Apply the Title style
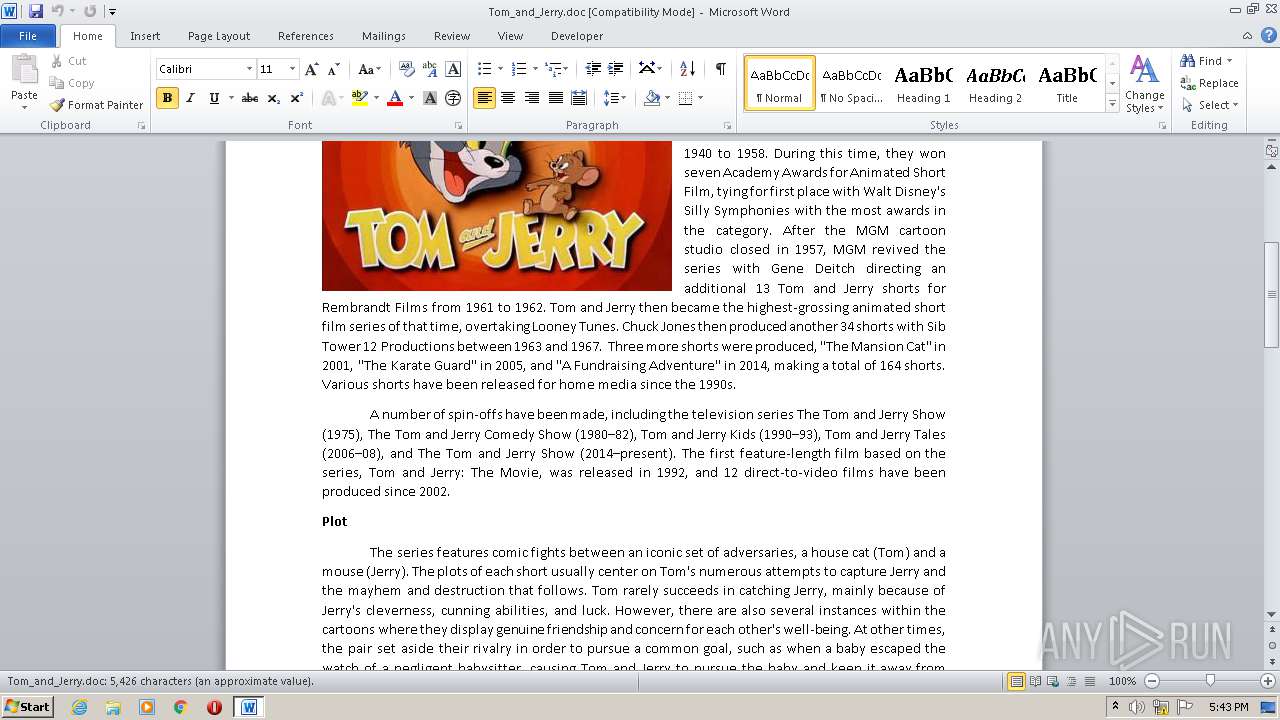This screenshot has height=720, width=1280. (x=1067, y=83)
